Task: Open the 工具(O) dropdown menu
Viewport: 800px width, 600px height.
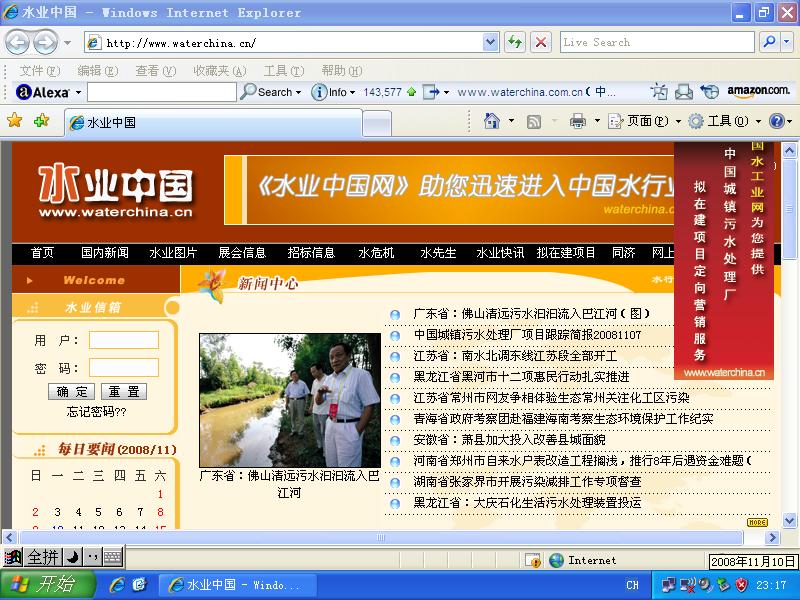Action: [x=725, y=121]
